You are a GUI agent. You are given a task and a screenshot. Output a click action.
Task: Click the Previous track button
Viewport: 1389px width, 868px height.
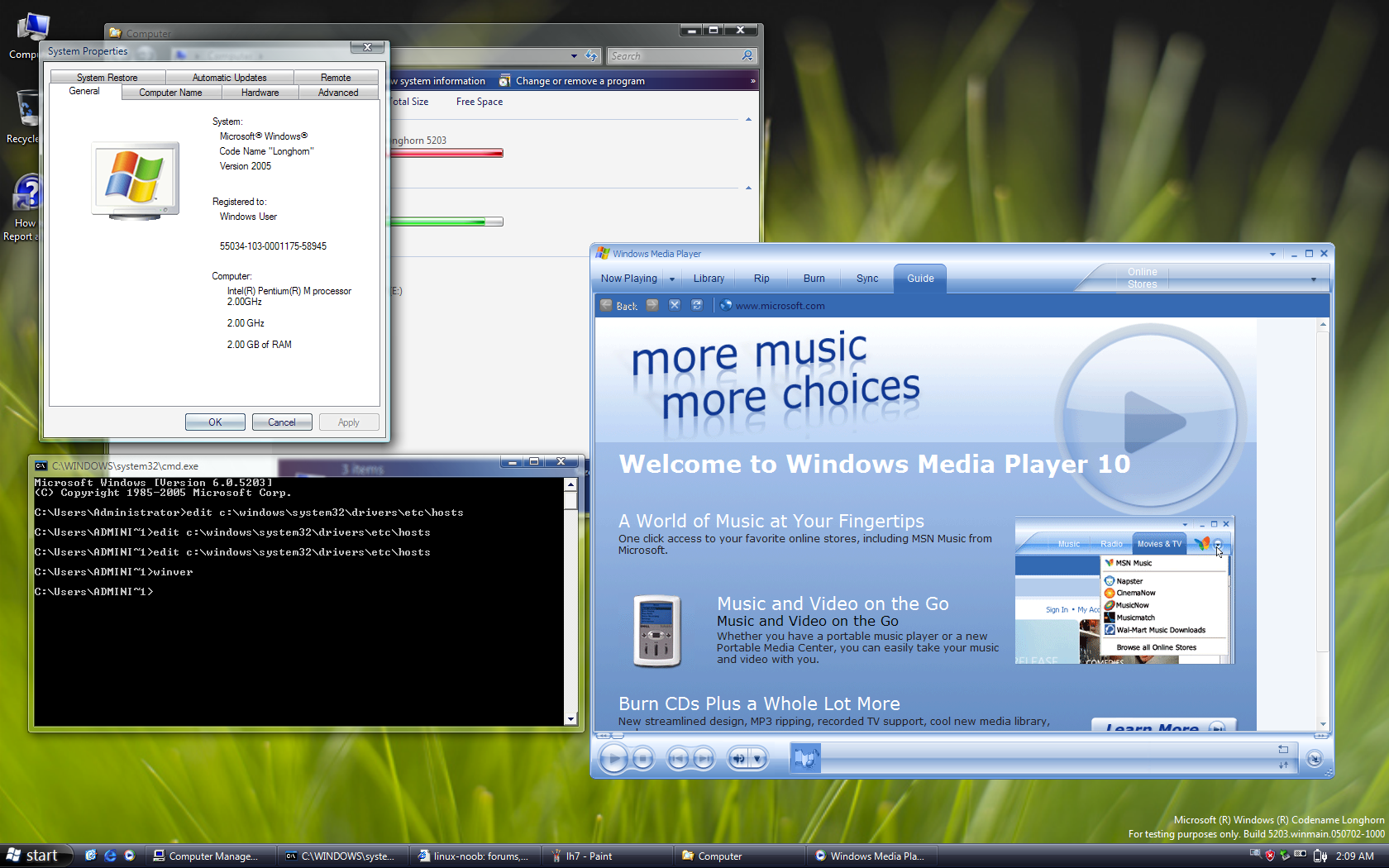pos(678,758)
